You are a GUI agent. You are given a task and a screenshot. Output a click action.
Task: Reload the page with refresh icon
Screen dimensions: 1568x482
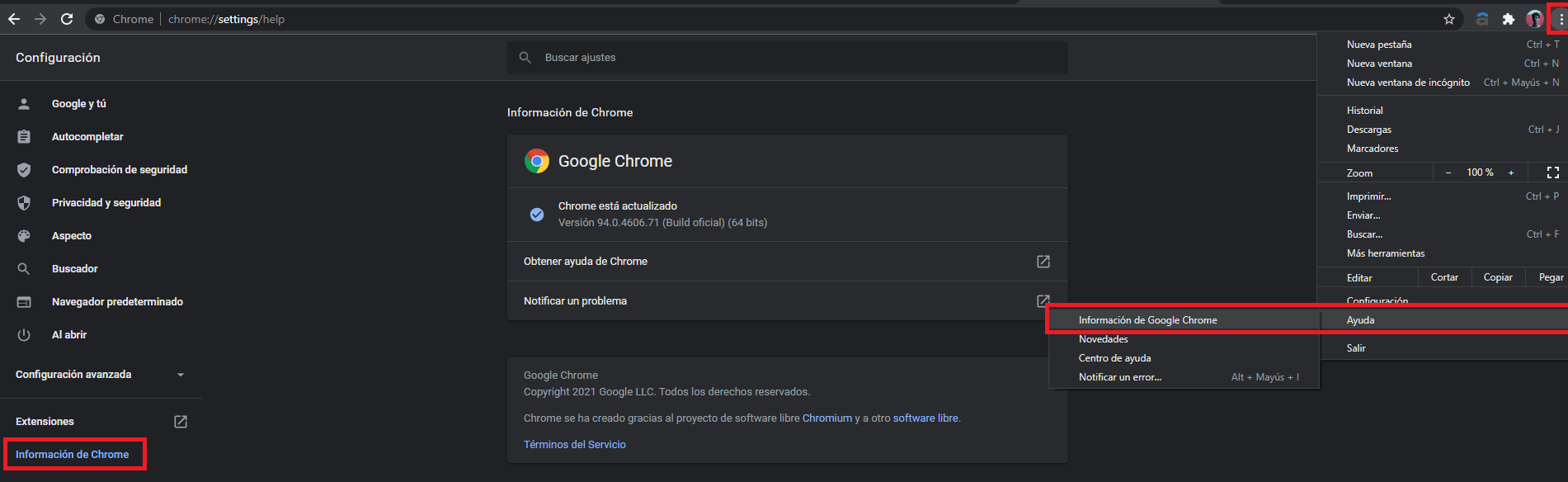(x=67, y=19)
